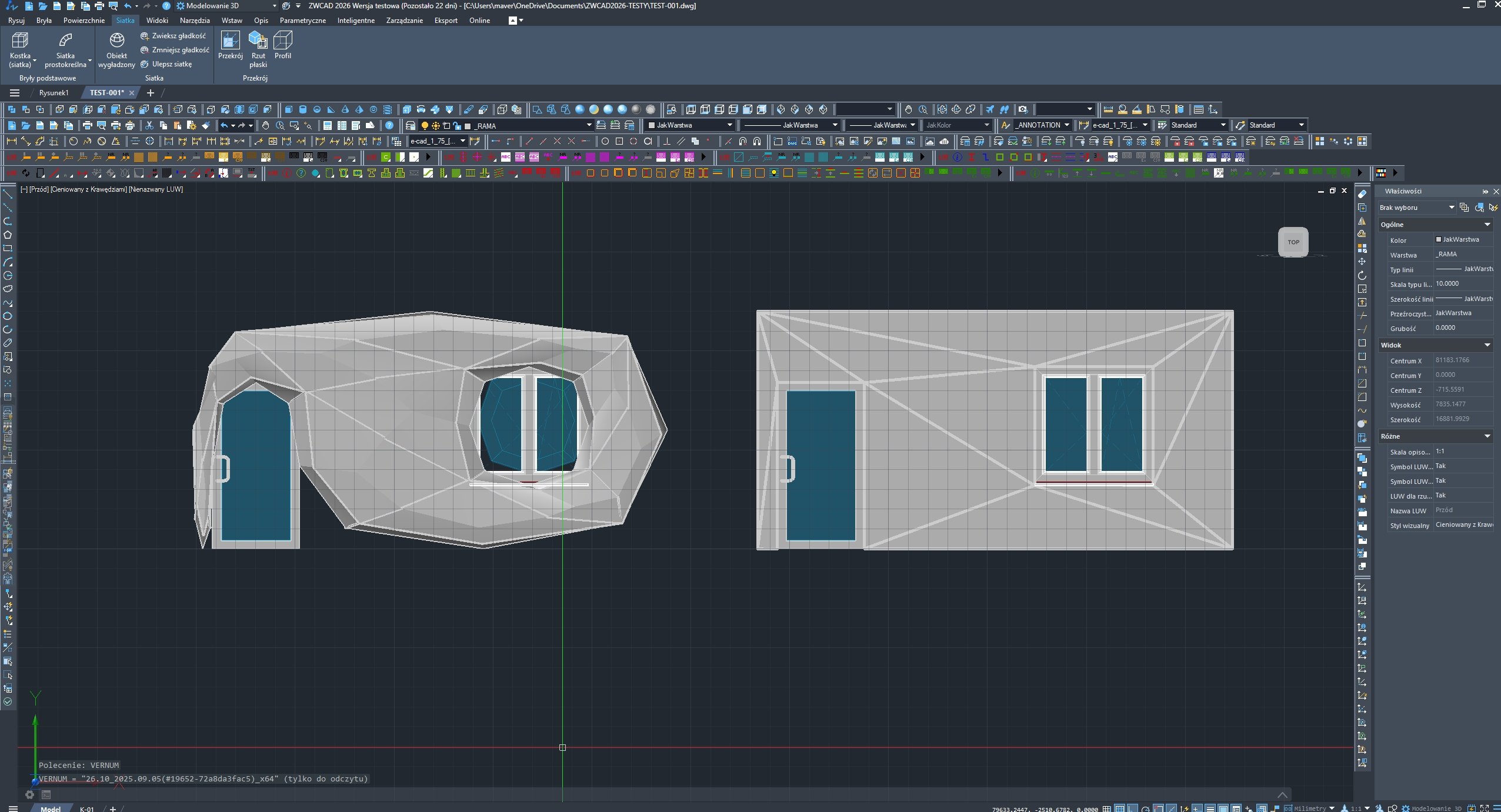Image resolution: width=1501 pixels, height=812 pixels.
Task: Click the Kostka (siatka) mesh box tool
Action: pos(20,41)
